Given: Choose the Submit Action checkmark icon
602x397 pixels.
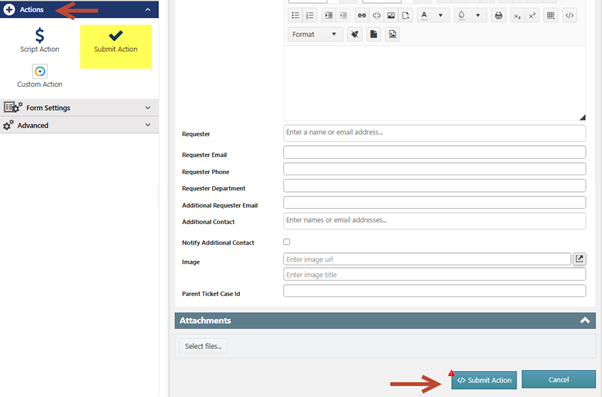Looking at the screenshot, I should (116, 36).
